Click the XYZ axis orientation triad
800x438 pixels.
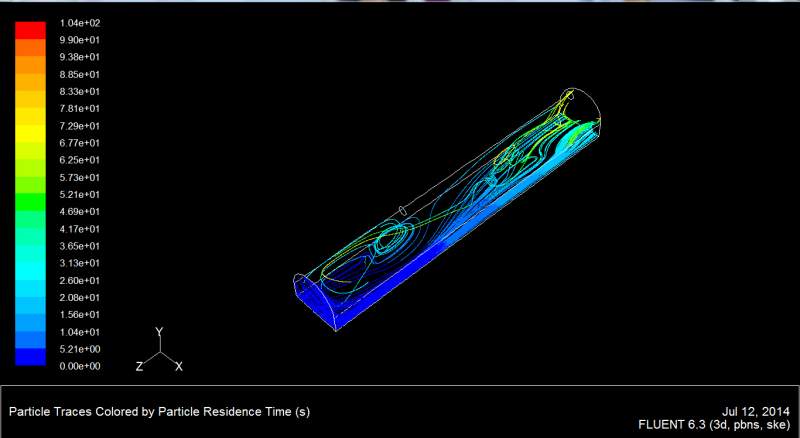point(159,350)
